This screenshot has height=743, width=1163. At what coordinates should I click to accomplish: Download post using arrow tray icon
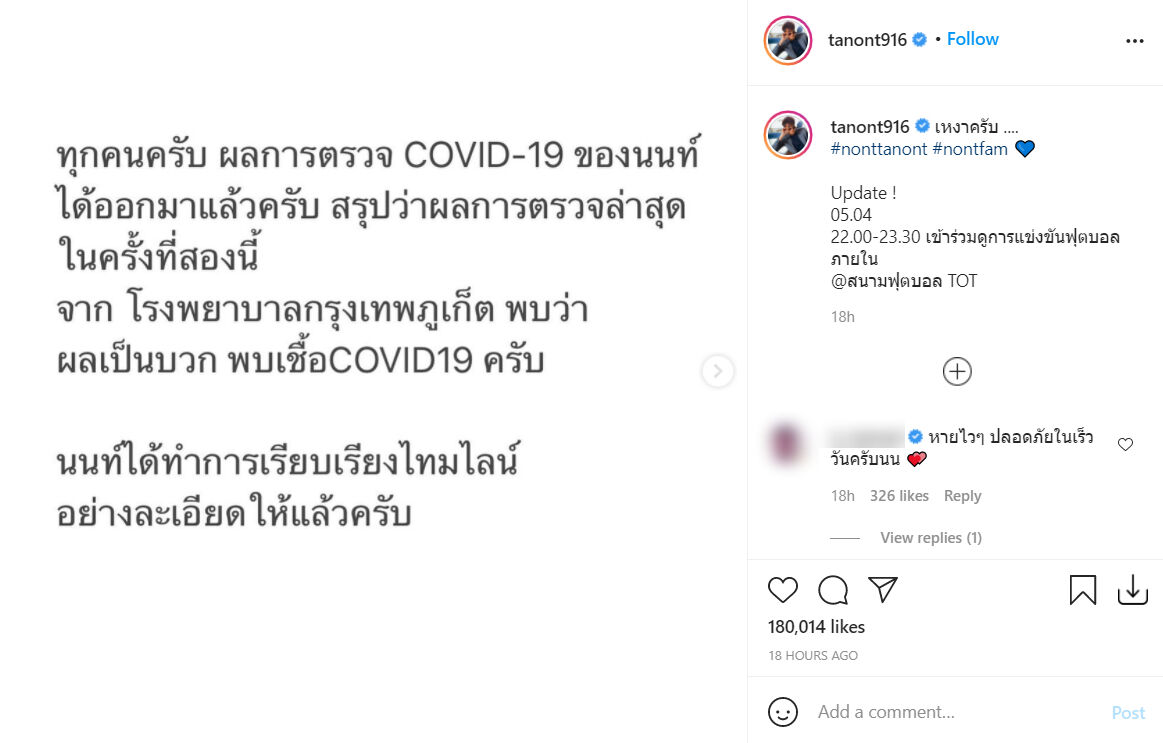(x=1133, y=590)
